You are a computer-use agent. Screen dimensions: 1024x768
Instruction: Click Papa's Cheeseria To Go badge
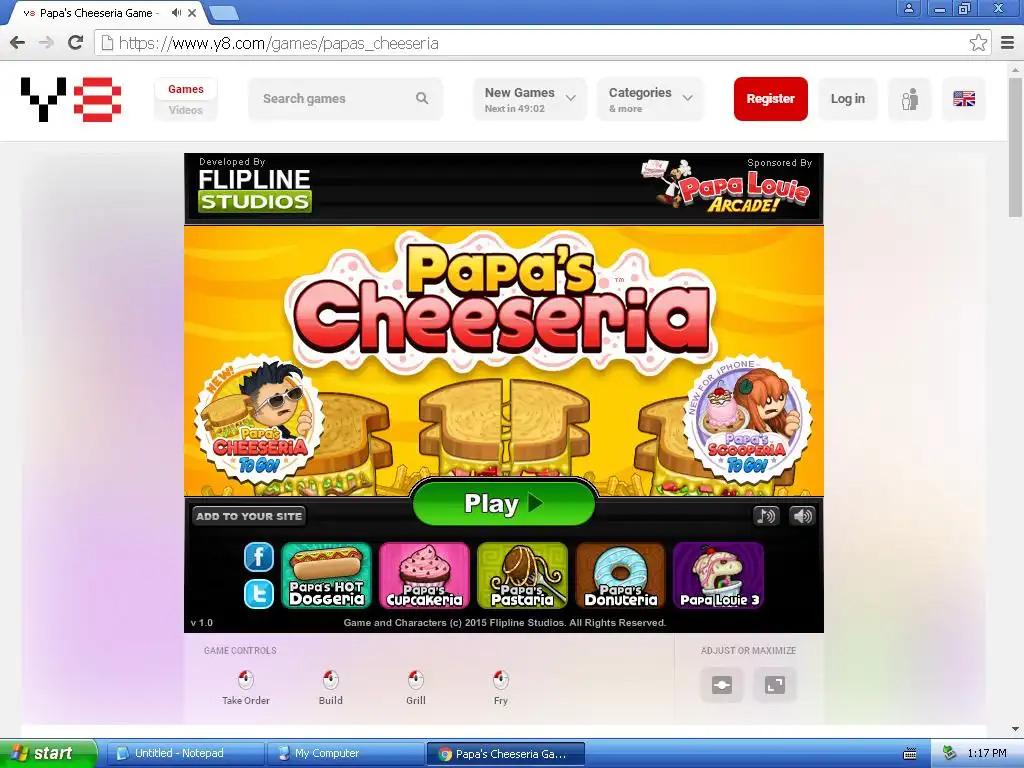[259, 418]
